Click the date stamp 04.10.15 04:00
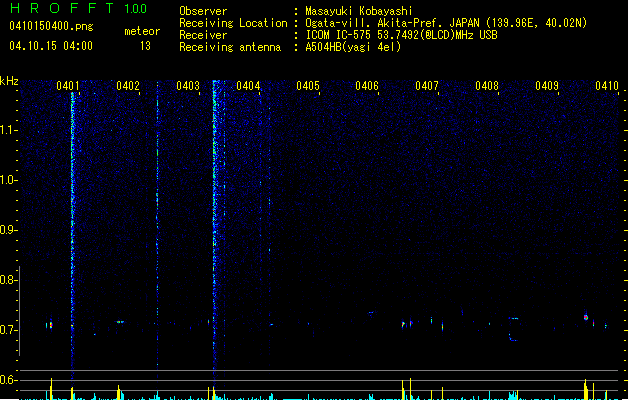 51,46
